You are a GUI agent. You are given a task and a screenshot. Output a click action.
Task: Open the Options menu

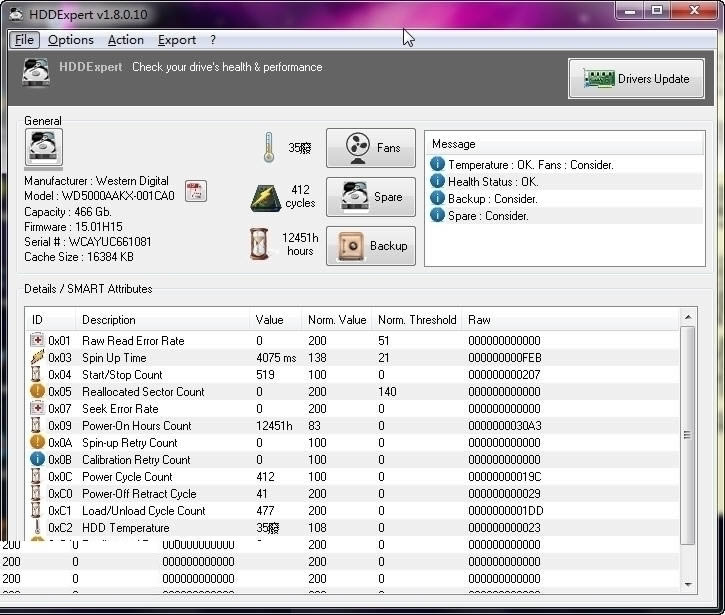click(x=70, y=40)
